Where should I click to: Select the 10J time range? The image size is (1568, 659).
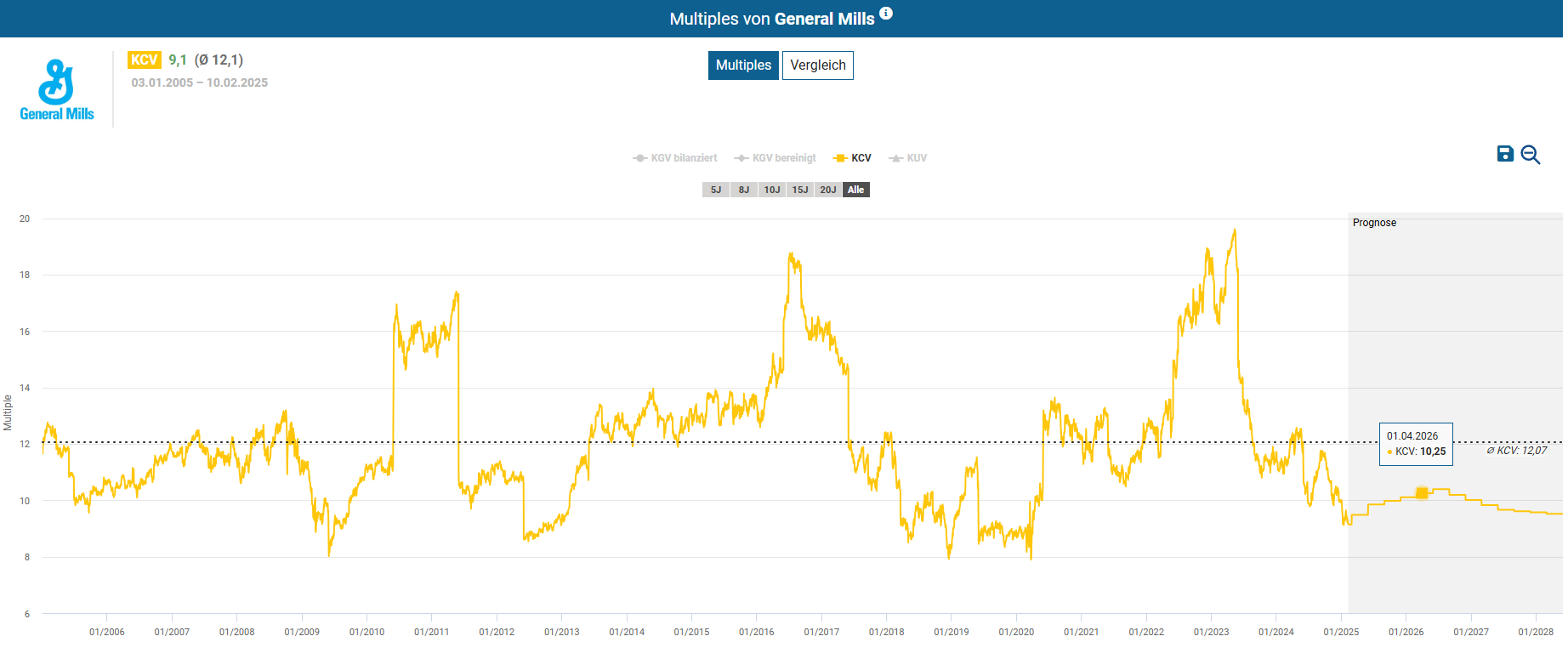pos(772,190)
